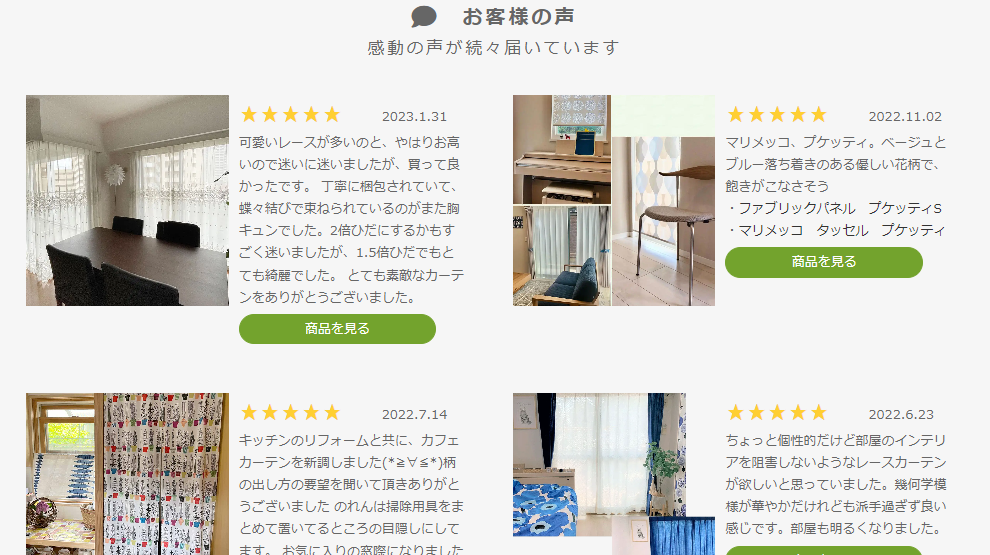The image size is (990, 555).
Task: Click the speech bubble icon beside お客様の声
Action: [x=424, y=16]
